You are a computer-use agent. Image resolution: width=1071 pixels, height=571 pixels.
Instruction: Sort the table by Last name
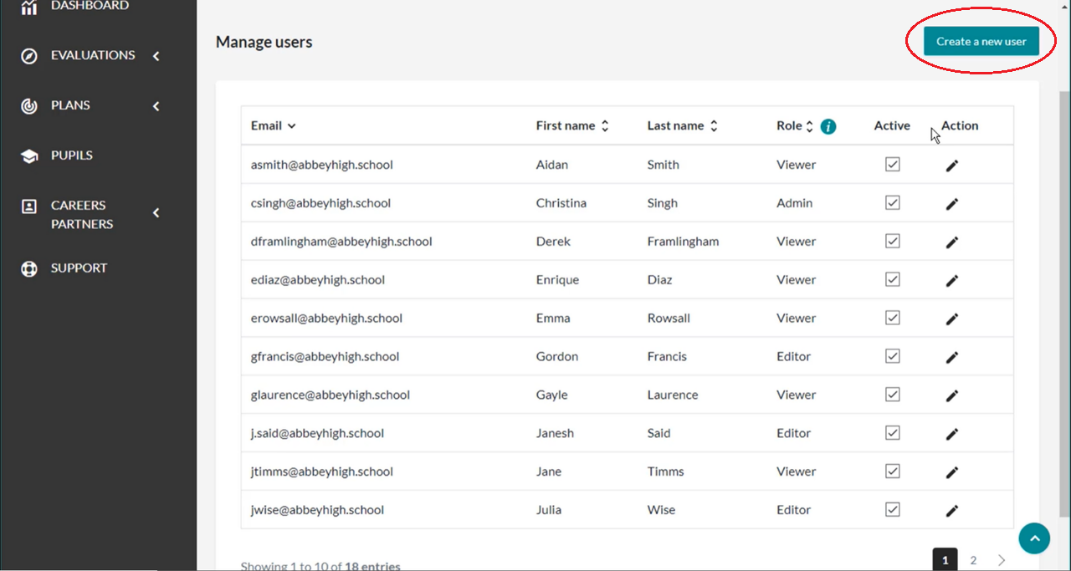(x=714, y=126)
